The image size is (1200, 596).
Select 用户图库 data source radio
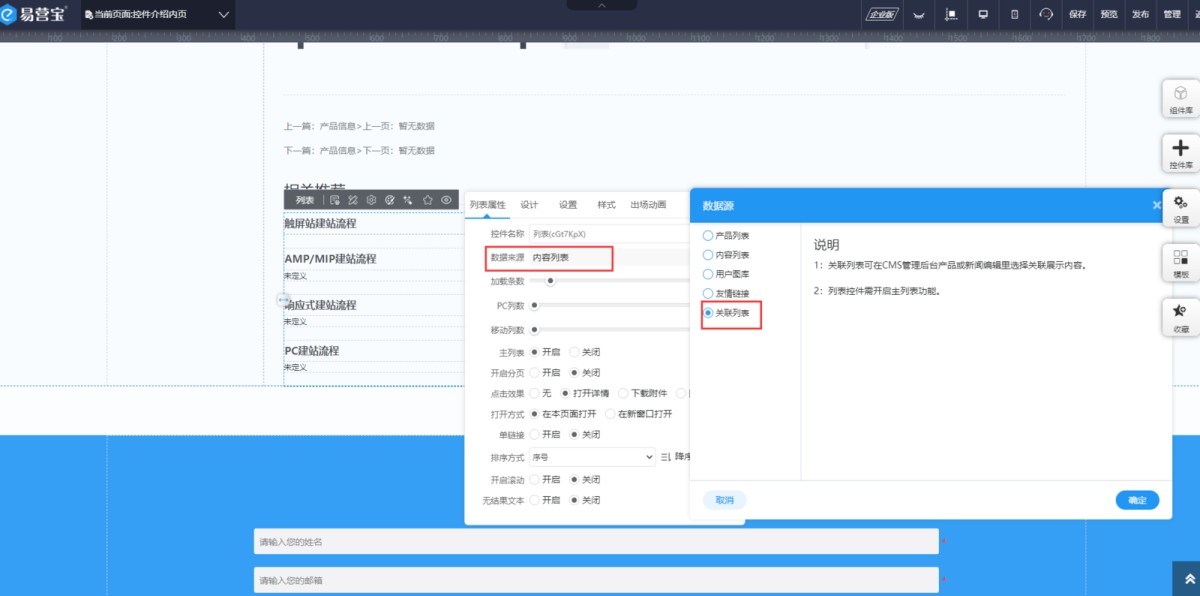coord(709,274)
